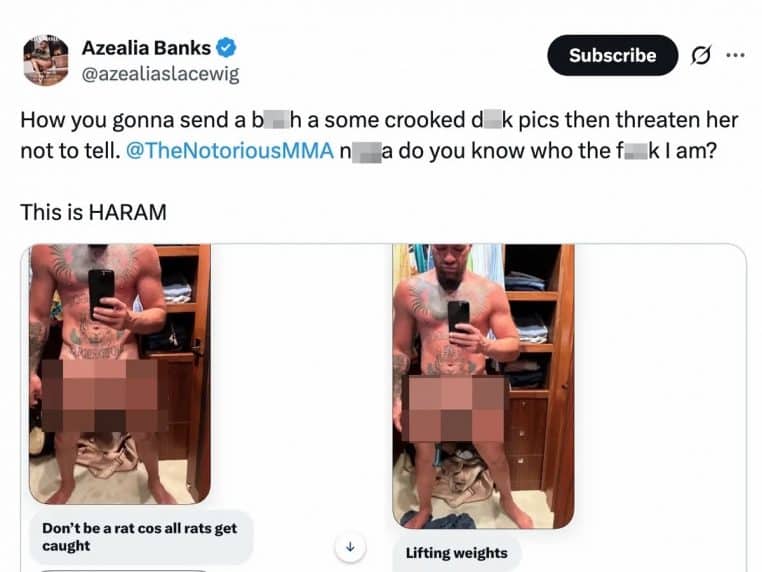Select the "Don't be a rat" message bubble

(141, 537)
